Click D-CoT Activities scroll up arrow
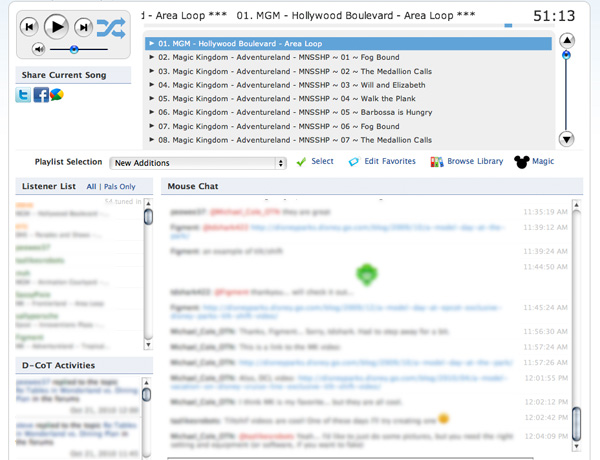 [146, 382]
